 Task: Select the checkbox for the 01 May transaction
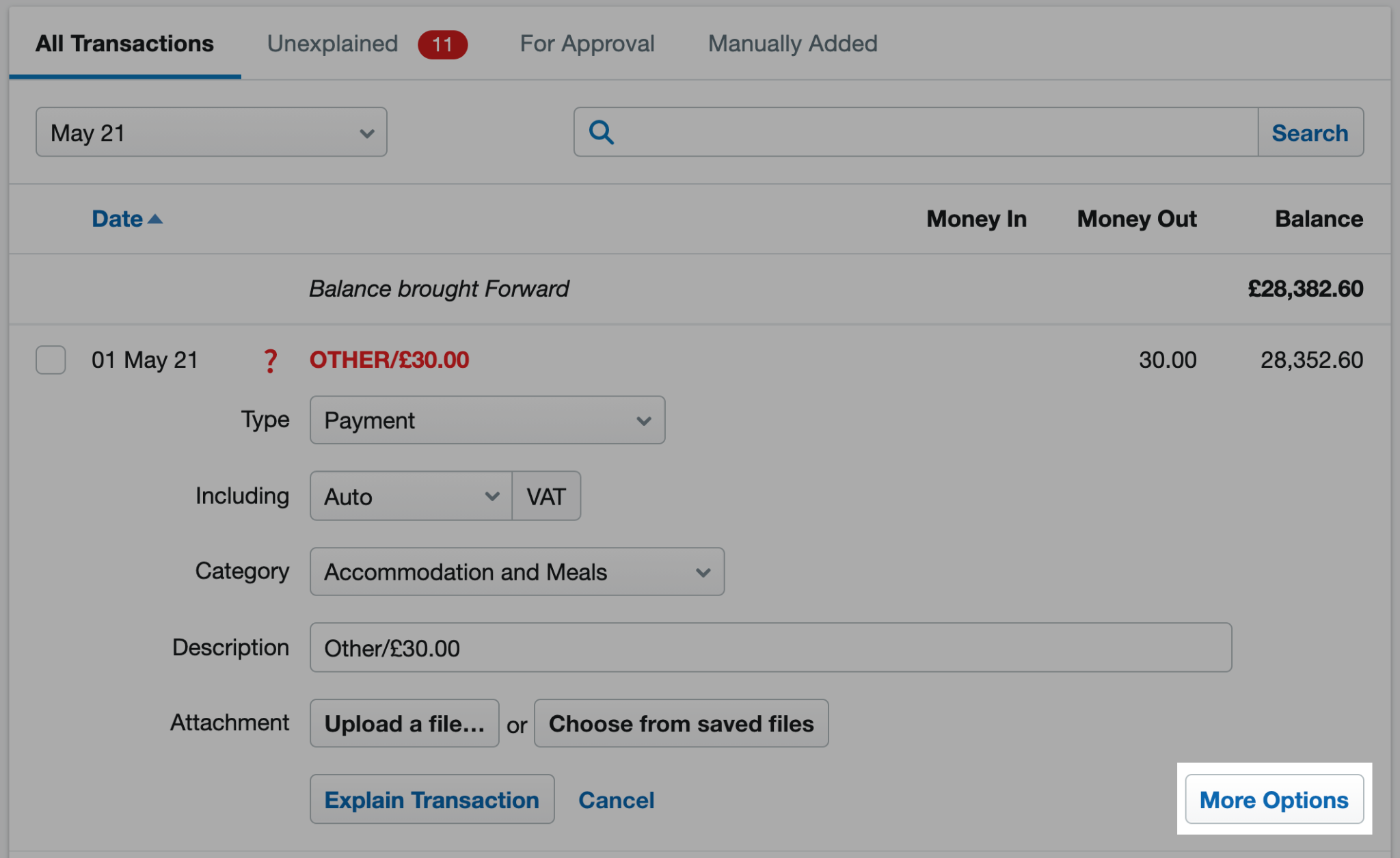[x=51, y=360]
